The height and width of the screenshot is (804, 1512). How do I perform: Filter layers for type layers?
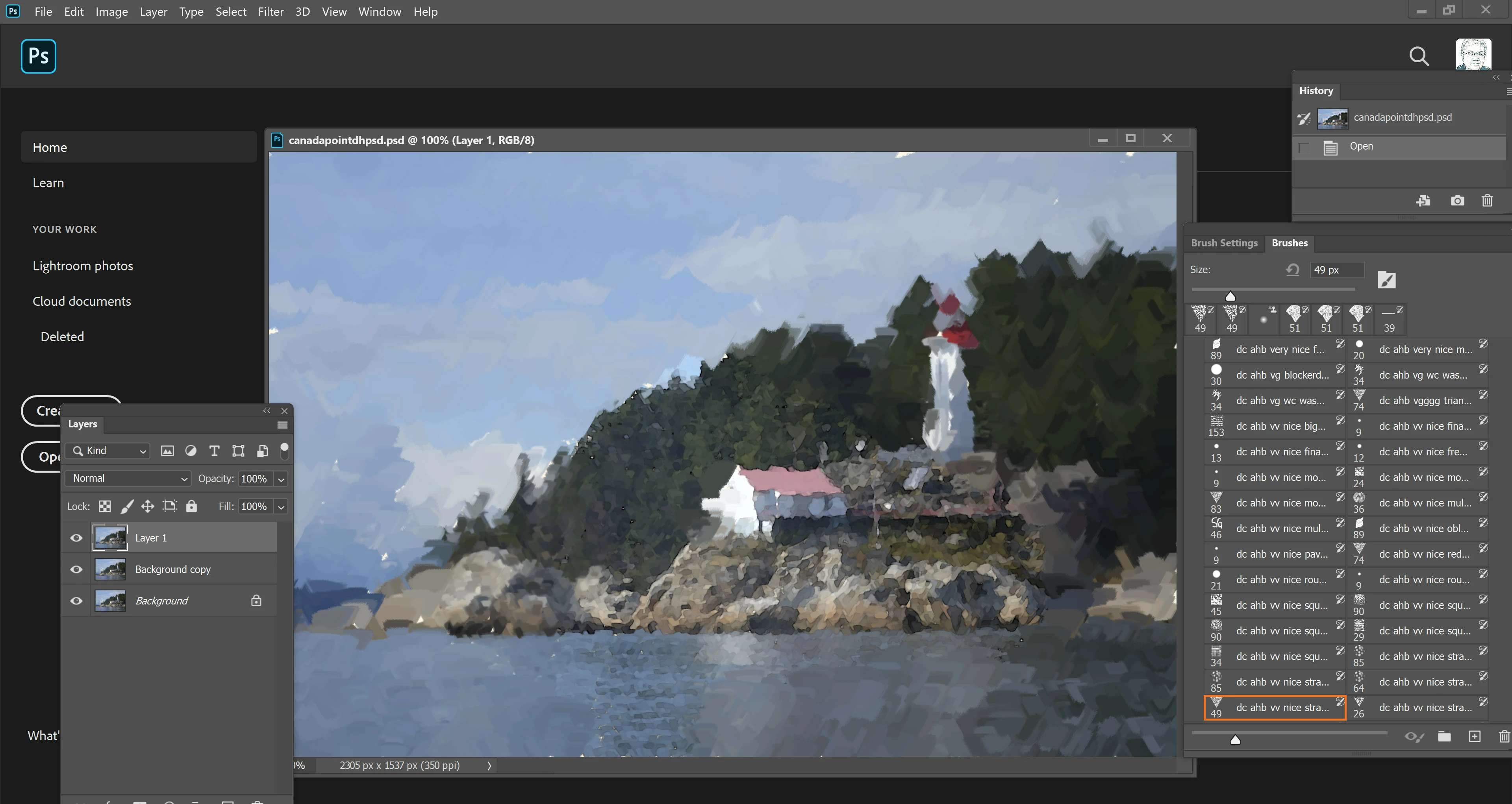pyautogui.click(x=214, y=450)
